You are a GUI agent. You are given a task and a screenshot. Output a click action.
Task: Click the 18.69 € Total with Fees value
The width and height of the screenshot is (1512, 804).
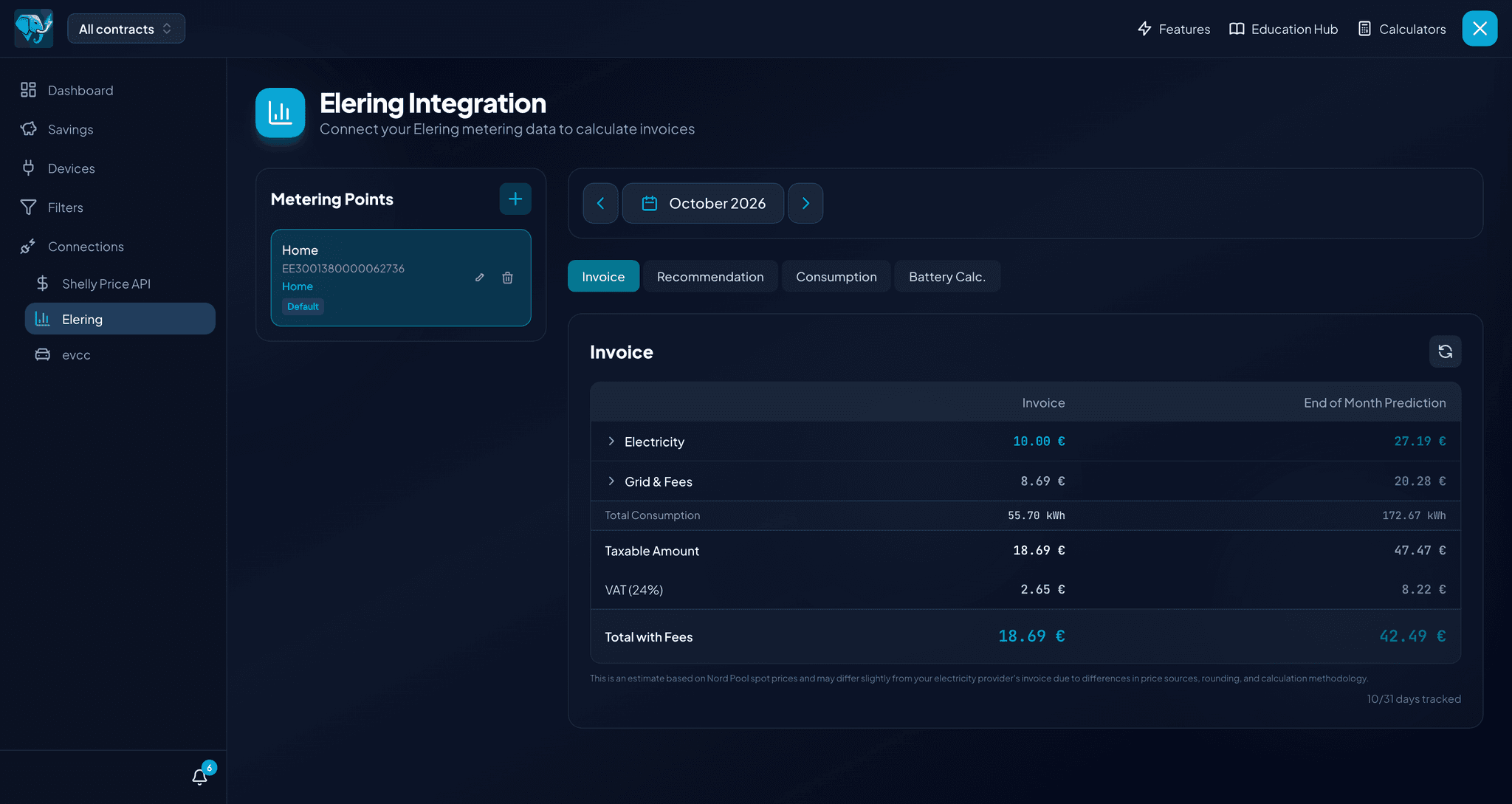(1031, 636)
